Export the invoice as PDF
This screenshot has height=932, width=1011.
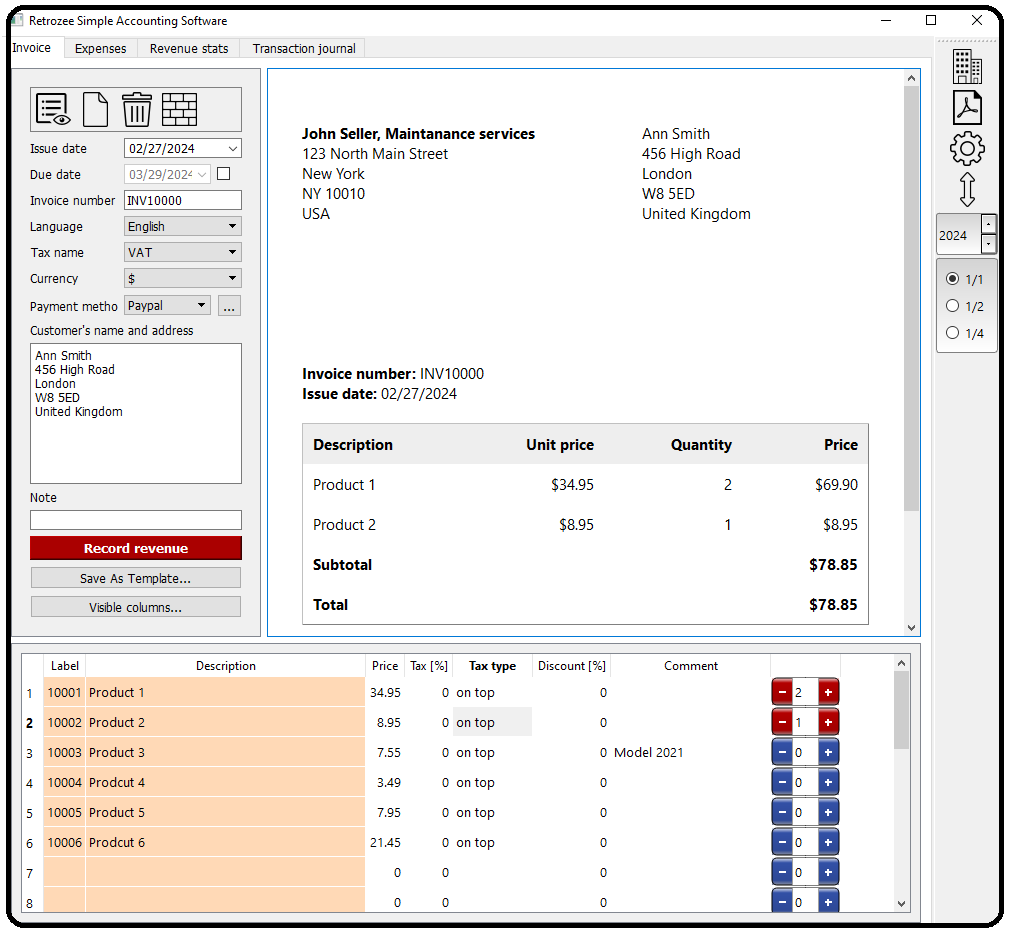point(966,107)
